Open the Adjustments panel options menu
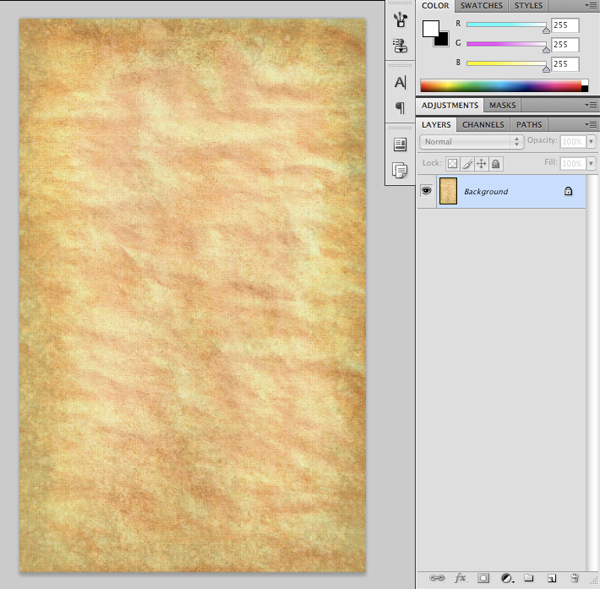600x589 pixels. (591, 105)
